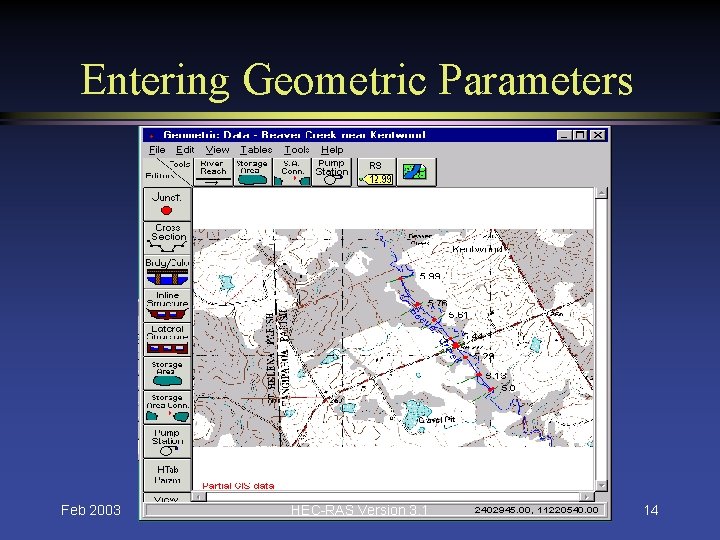Open the View menu

(217, 150)
